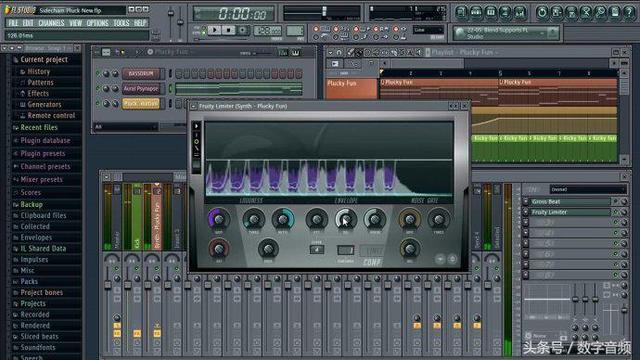Open the piano roll view icon
Viewport: 640px width, 360px height.
click(491, 12)
